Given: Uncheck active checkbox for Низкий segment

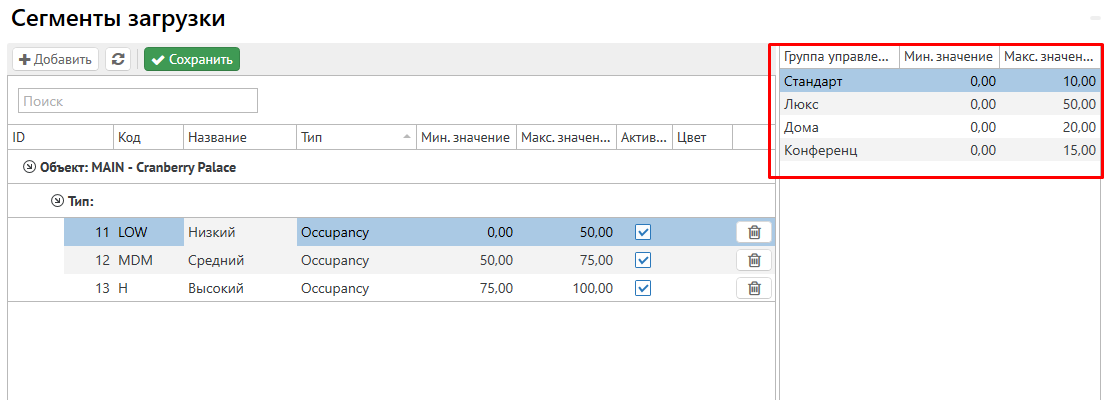Looking at the screenshot, I should [x=643, y=232].
